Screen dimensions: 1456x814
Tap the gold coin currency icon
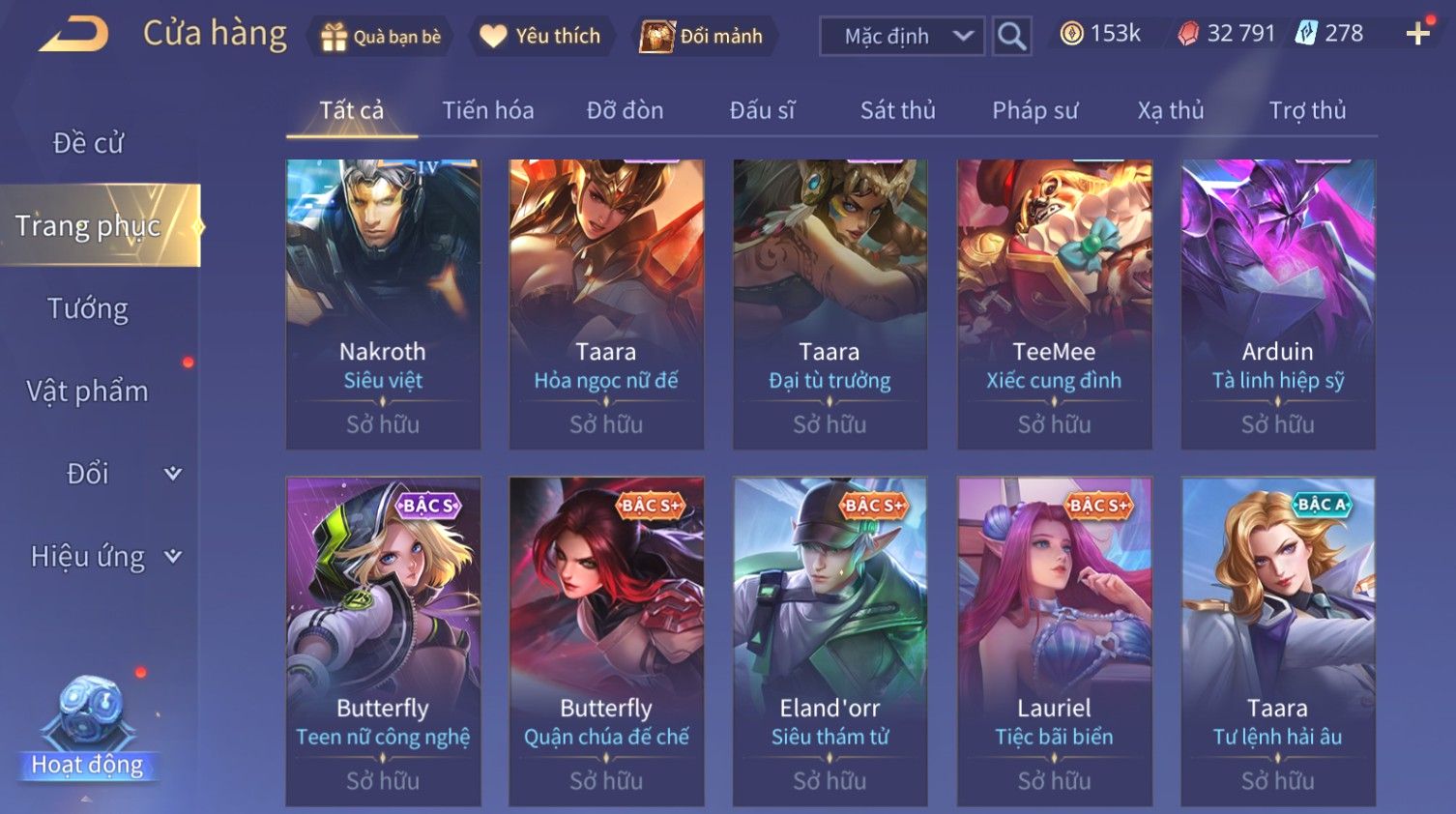(x=1071, y=34)
